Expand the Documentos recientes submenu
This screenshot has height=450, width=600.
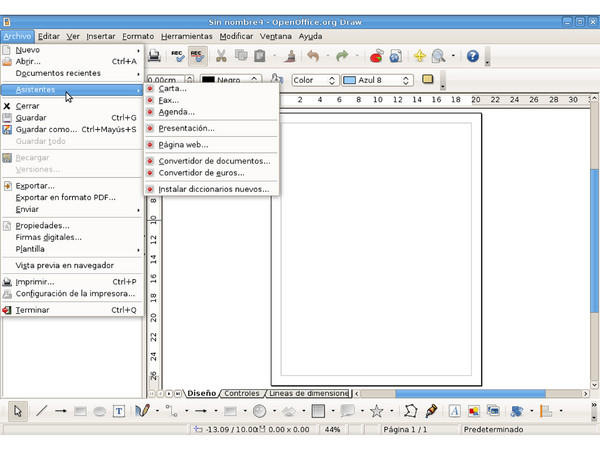point(72,73)
